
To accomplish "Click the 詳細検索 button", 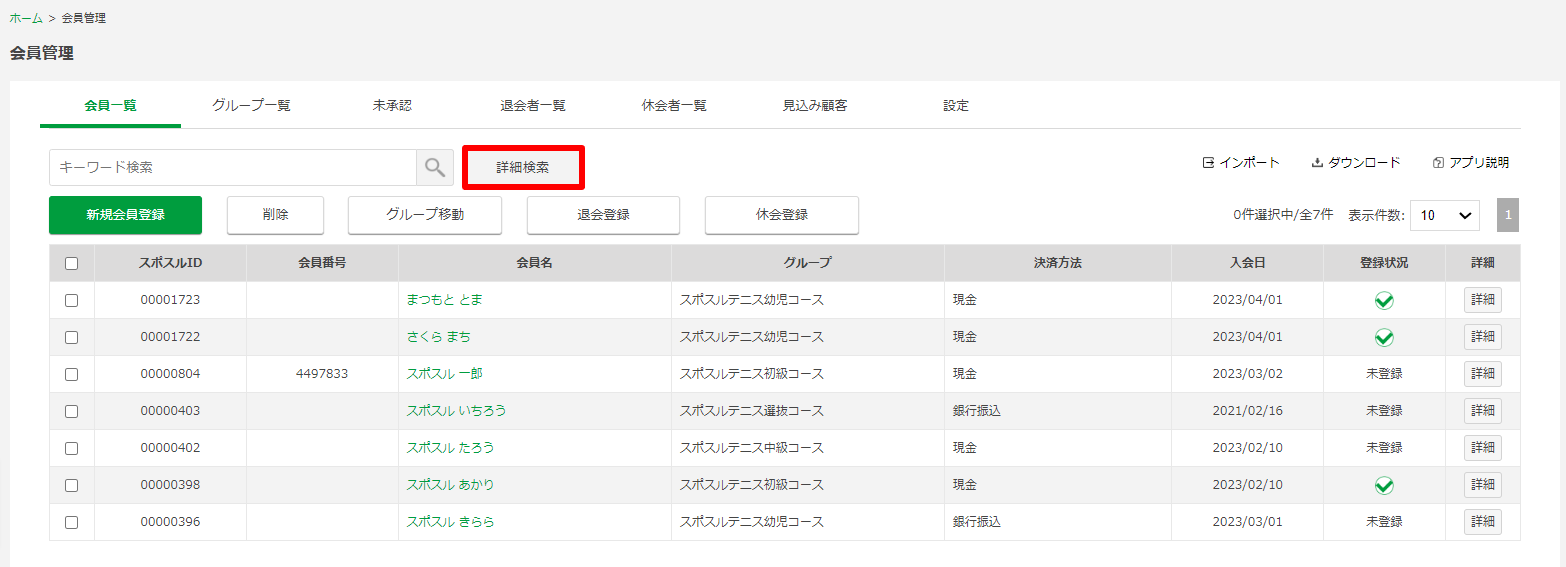I will pos(523,167).
